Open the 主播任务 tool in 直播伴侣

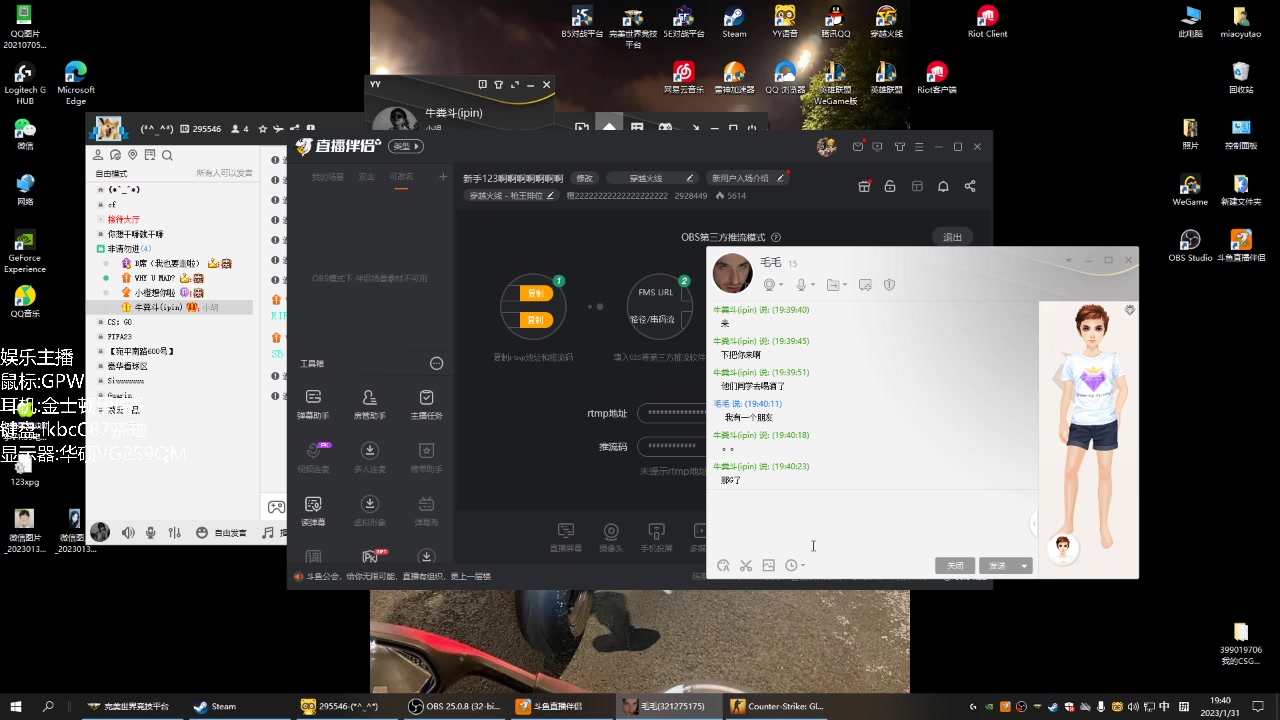tap(426, 404)
